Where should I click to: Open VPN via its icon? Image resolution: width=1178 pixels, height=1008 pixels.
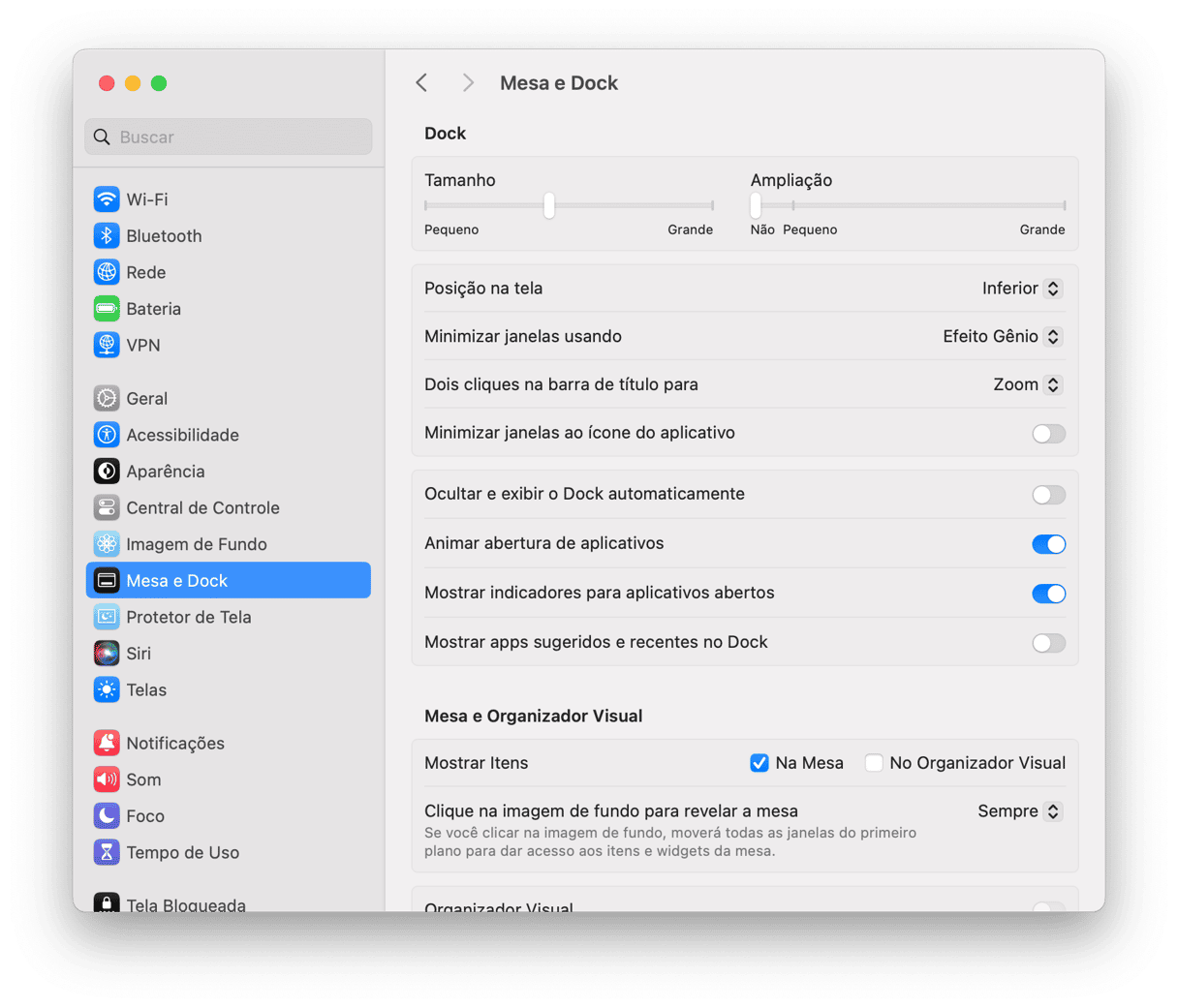pyautogui.click(x=107, y=345)
